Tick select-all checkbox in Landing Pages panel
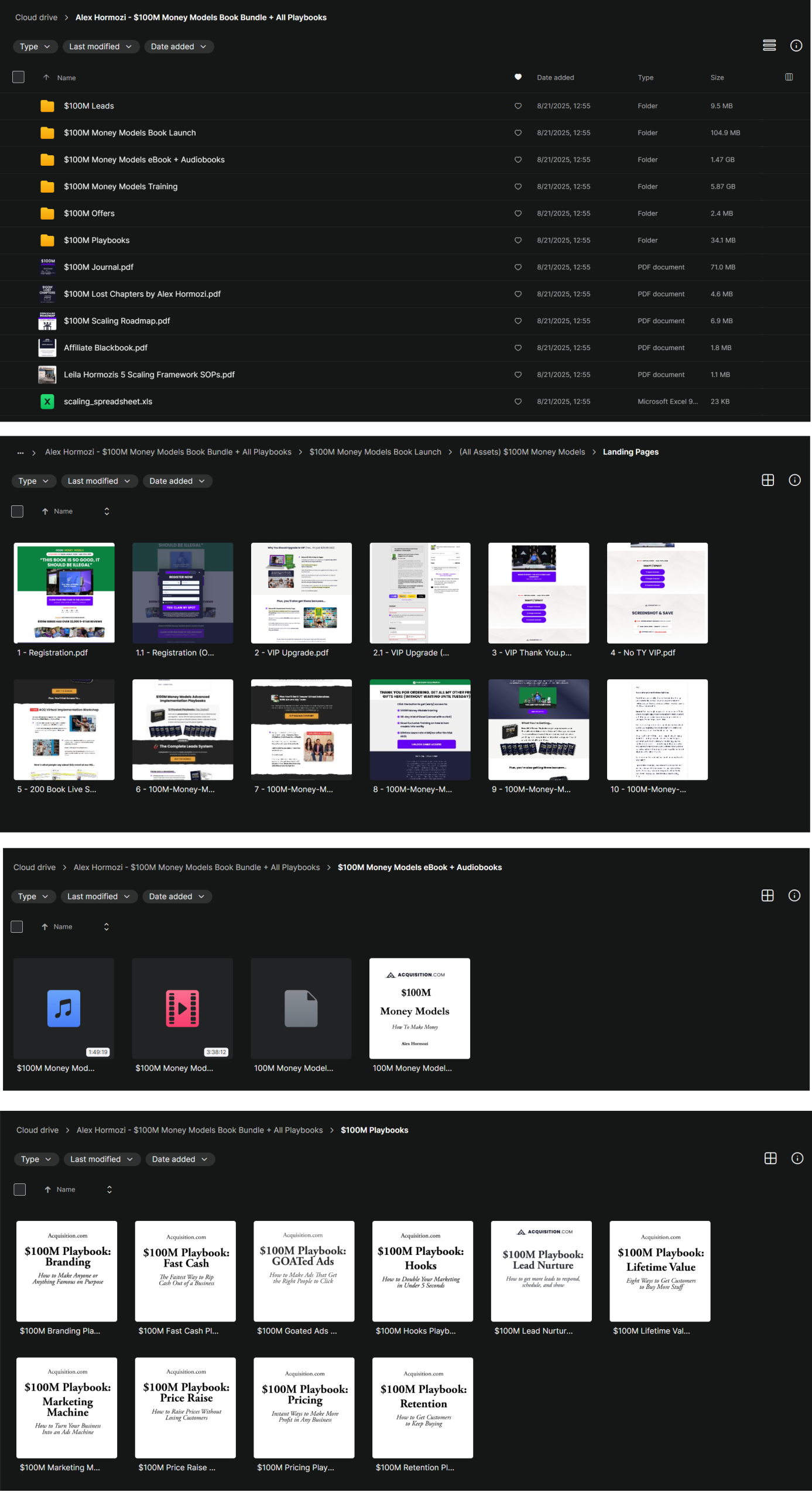Screen dimensions: 812x1499 [x=18, y=511]
